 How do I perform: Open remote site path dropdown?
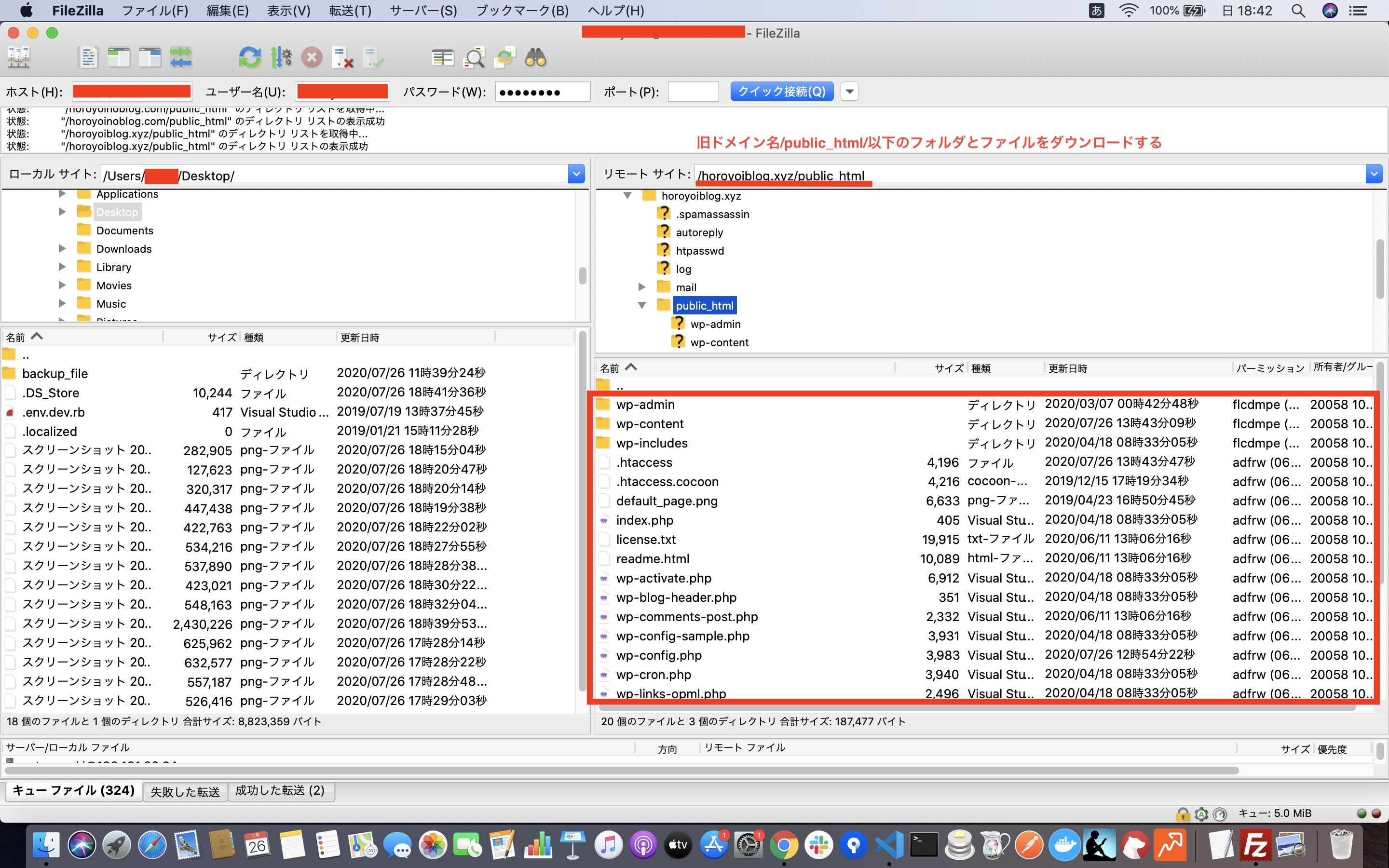tap(1374, 174)
